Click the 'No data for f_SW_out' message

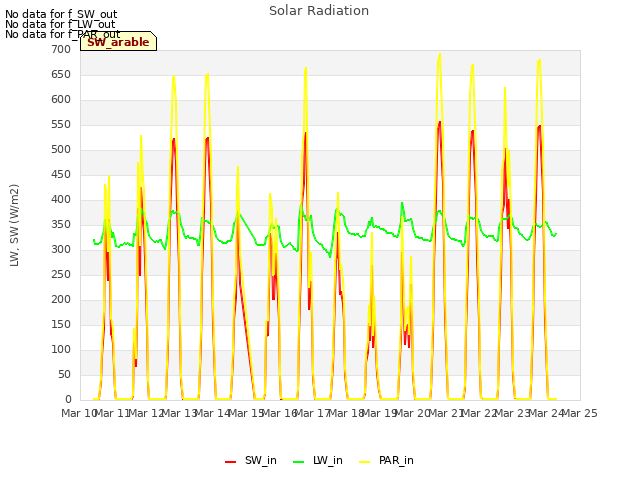click(61, 14)
